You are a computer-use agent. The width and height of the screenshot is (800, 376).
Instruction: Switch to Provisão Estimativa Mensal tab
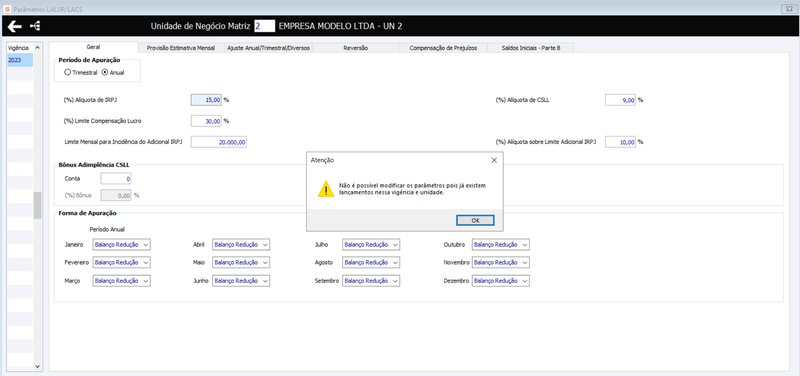click(181, 48)
